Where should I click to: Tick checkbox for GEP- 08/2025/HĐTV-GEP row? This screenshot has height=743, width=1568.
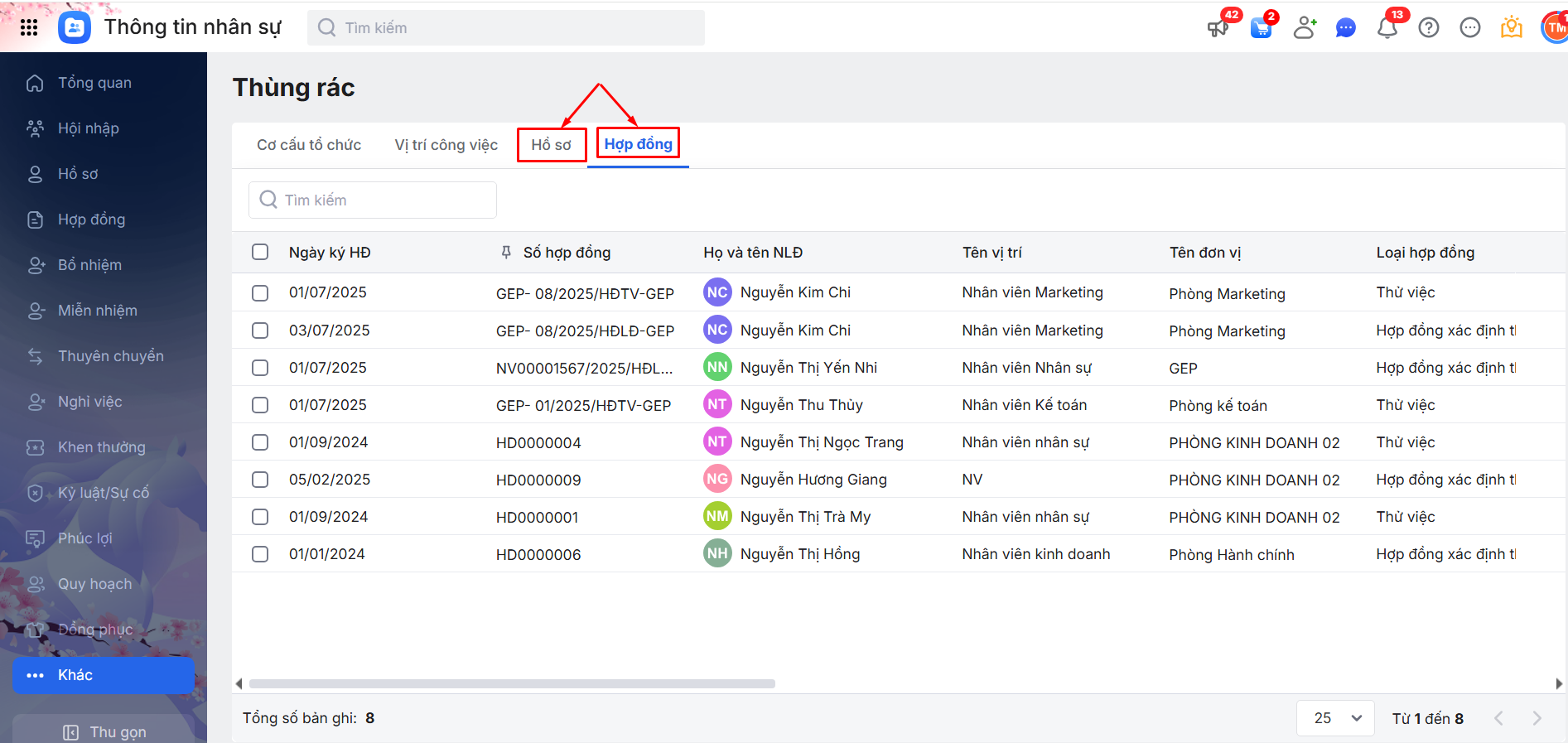(x=260, y=293)
